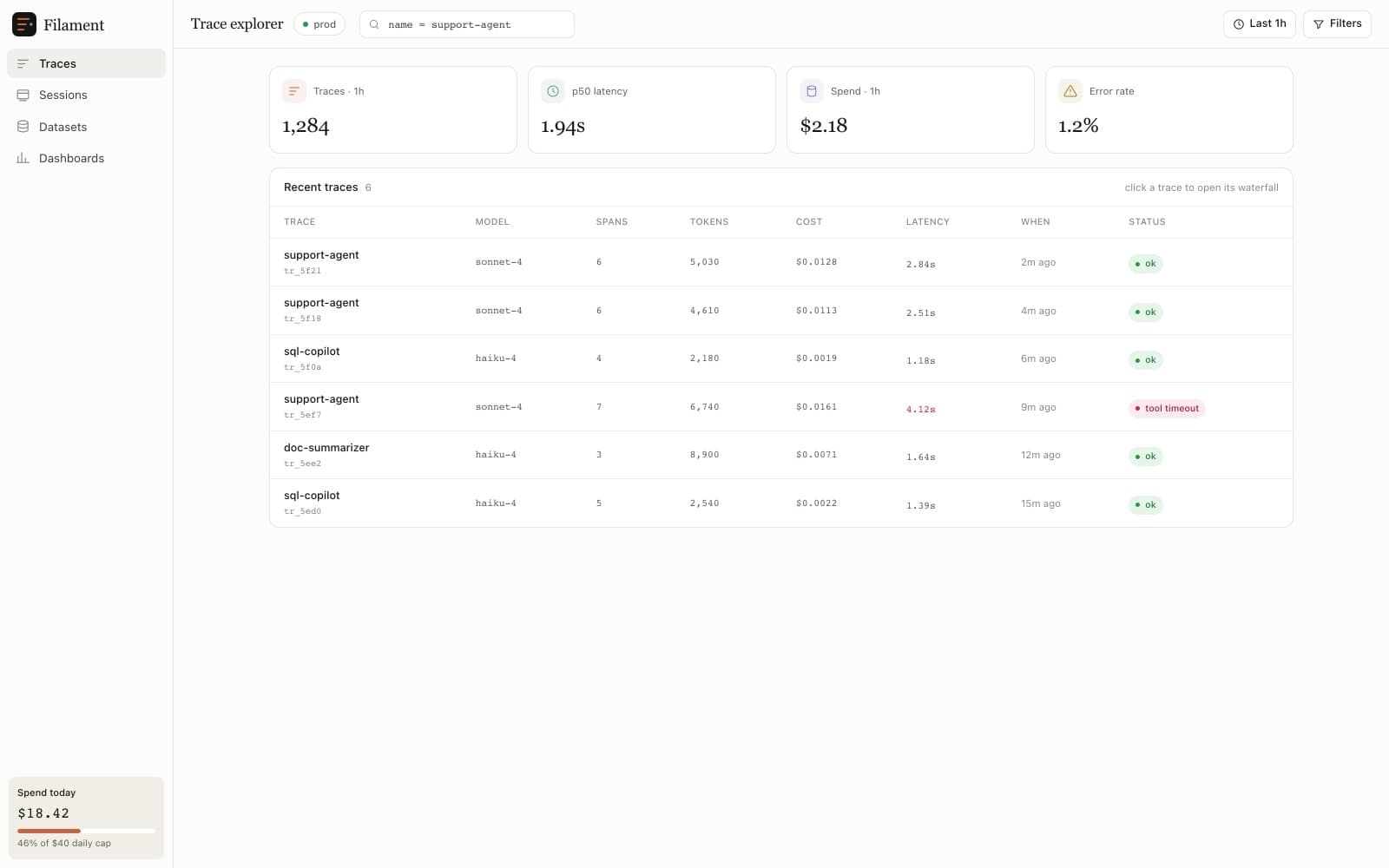
Task: Click the Spend 1h database icon
Action: click(812, 91)
